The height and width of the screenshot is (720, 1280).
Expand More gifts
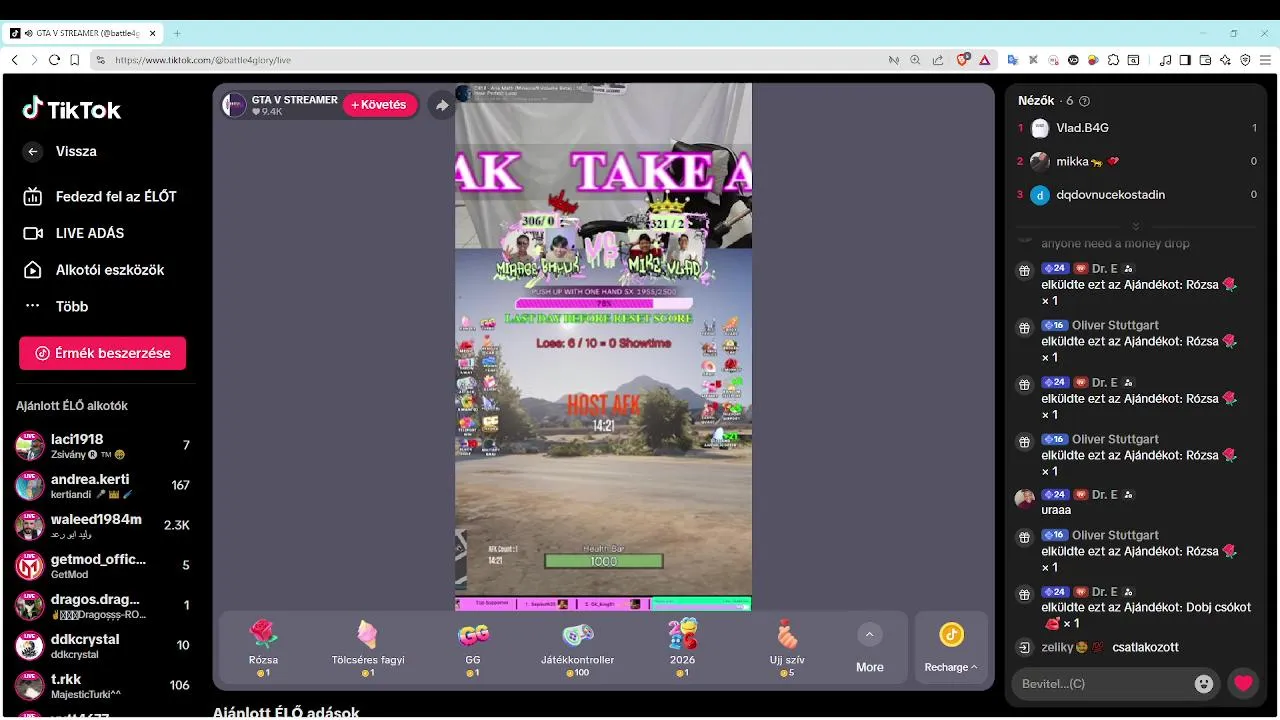tap(869, 648)
